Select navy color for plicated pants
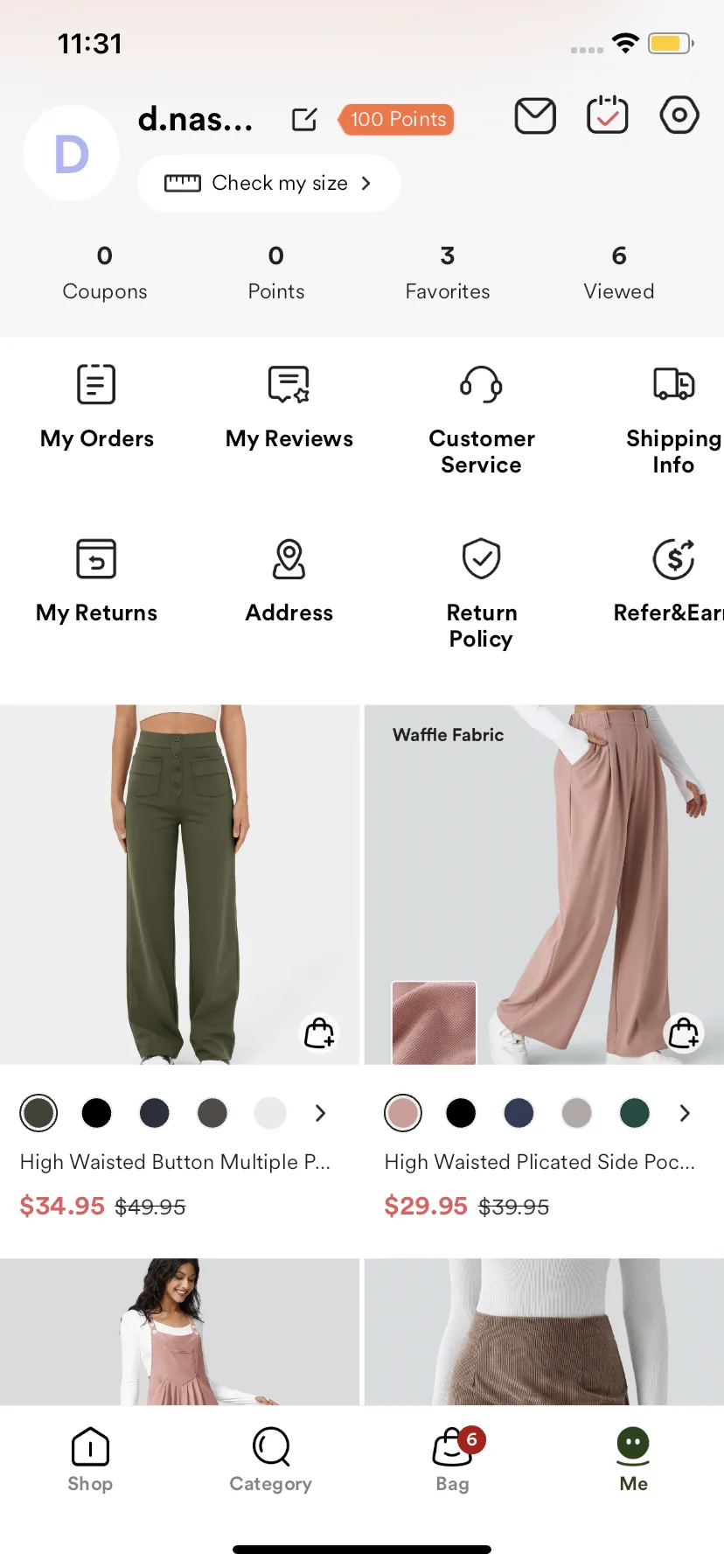The image size is (724, 1568). coord(519,1113)
